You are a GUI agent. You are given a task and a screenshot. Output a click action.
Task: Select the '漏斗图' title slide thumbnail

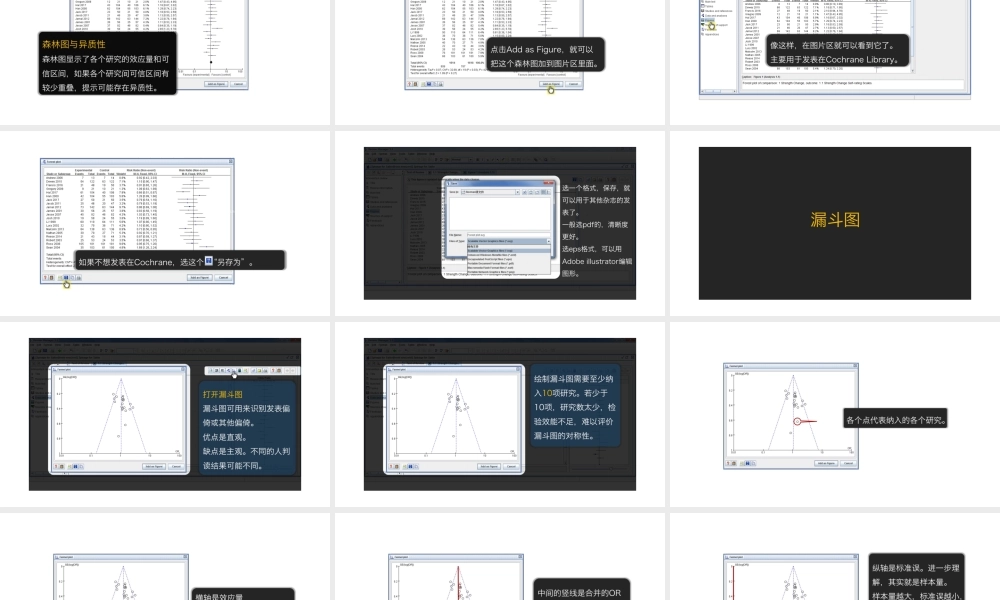[834, 222]
